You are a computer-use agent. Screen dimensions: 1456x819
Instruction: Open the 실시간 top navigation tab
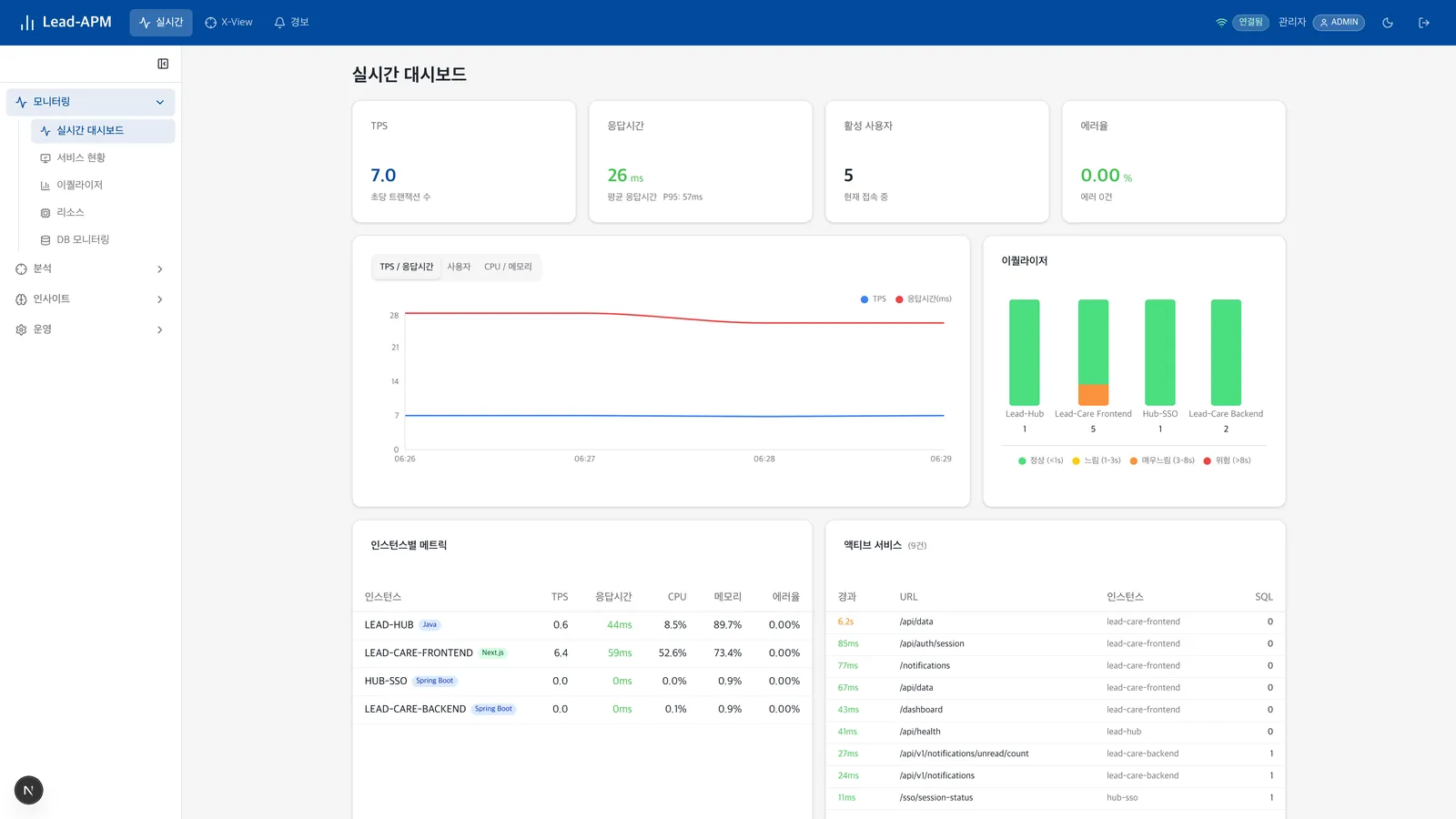pyautogui.click(x=161, y=23)
